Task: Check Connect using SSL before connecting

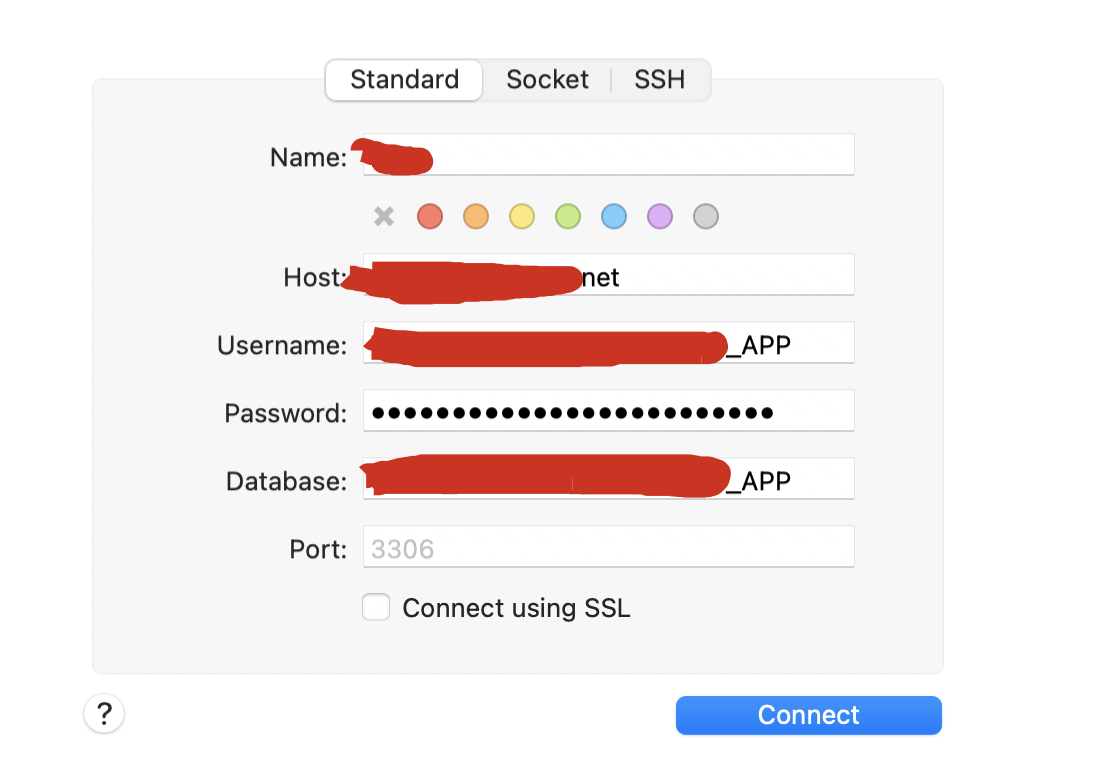Action: click(376, 607)
